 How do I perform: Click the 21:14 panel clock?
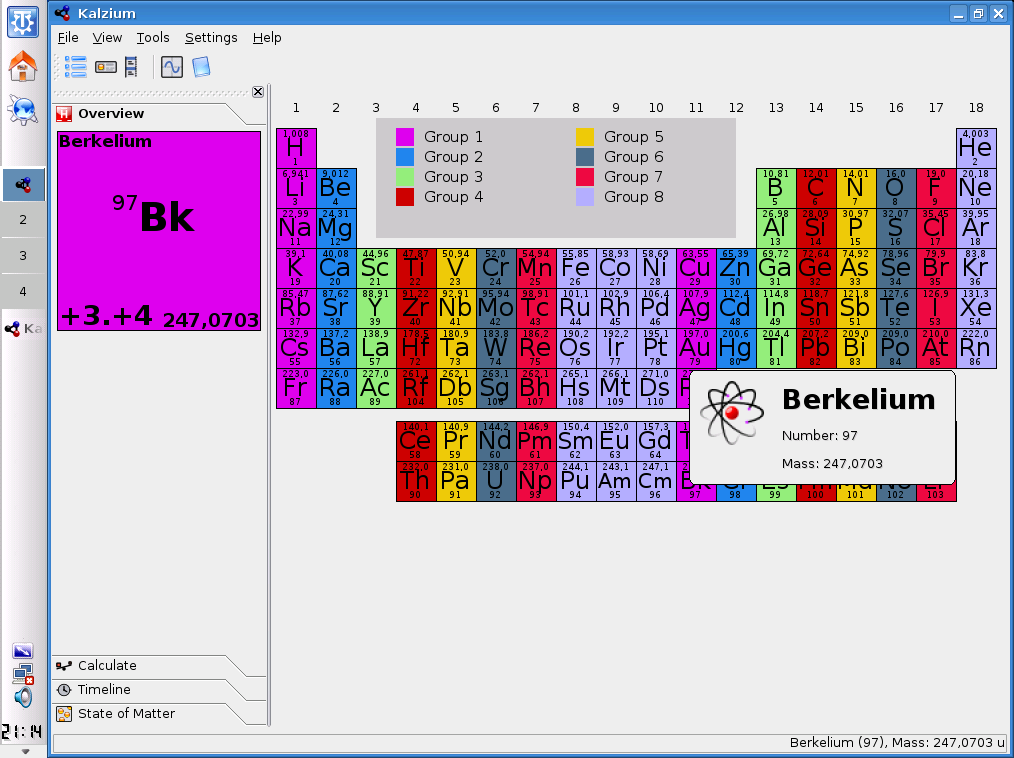[21, 732]
